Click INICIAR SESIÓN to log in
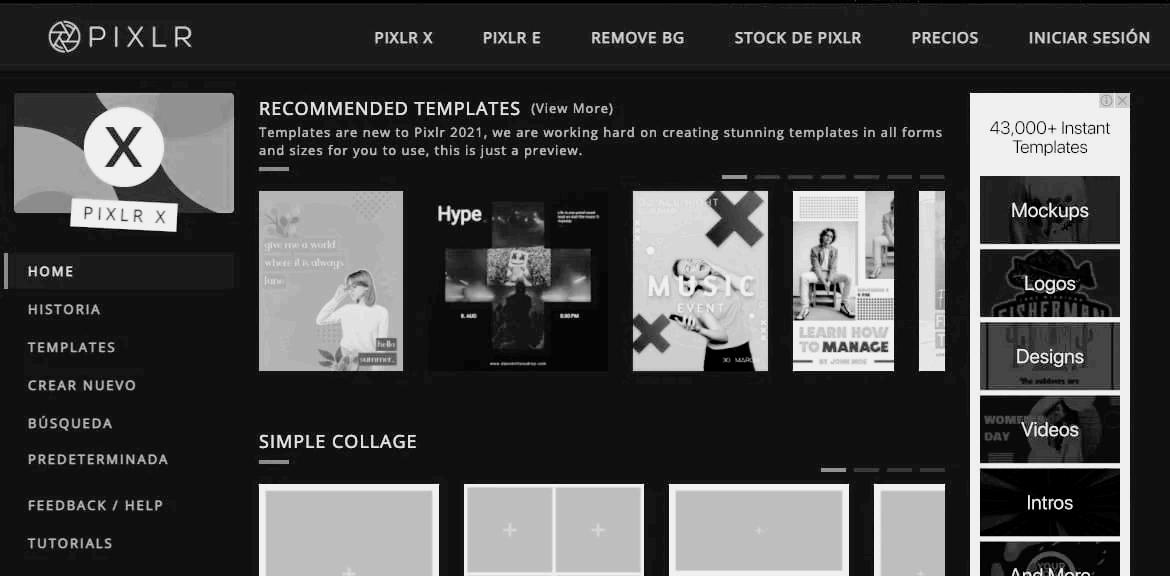1170x576 pixels. coord(1089,37)
